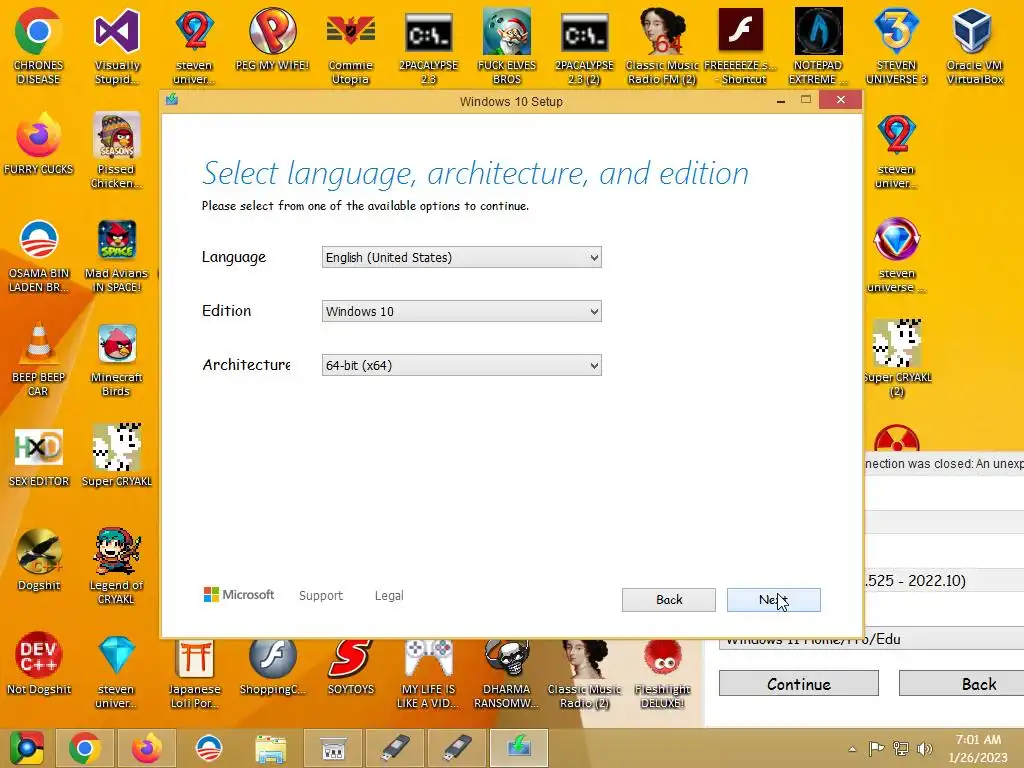Select the DHARMA RANSOMW... skull icon
1024x768 pixels.
point(507,674)
